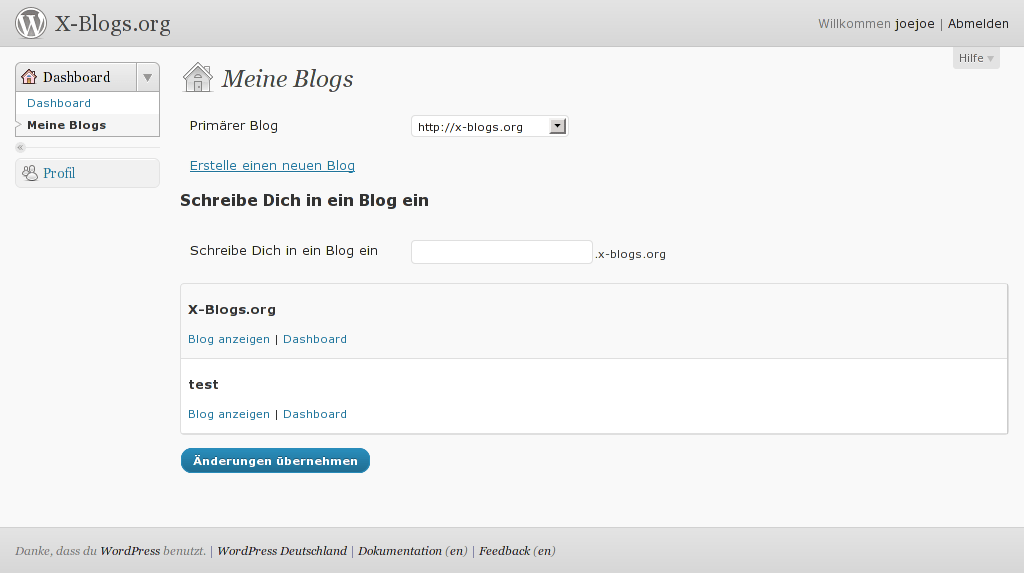Open Feedback (en) footer link
Image resolution: width=1024 pixels, height=573 pixels.
point(517,551)
